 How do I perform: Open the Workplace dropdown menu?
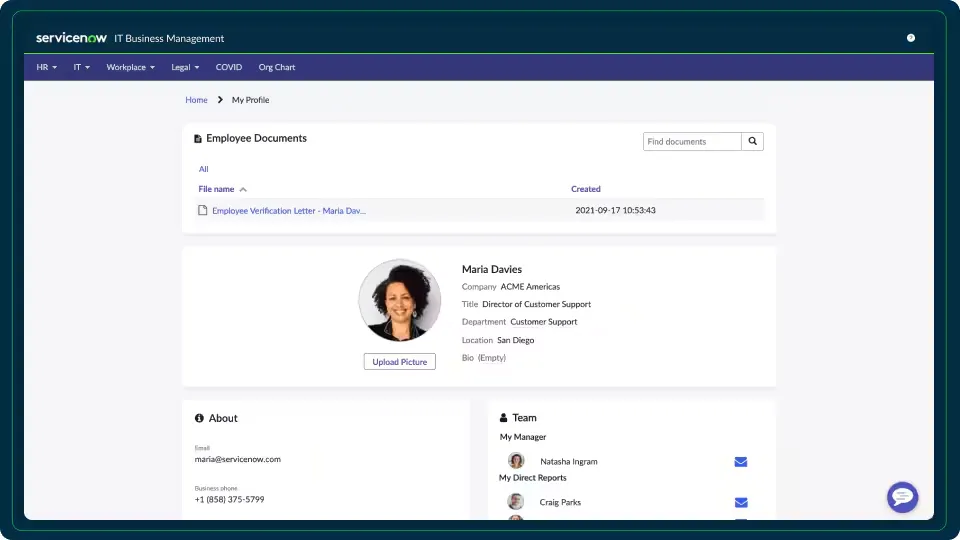130,67
